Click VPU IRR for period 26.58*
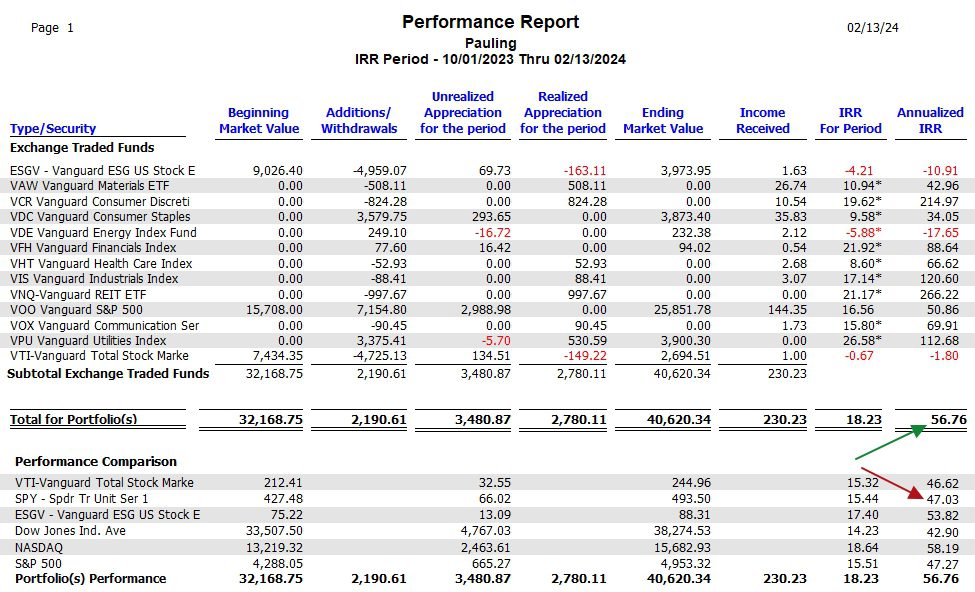This screenshot has width=975, height=592. [862, 341]
